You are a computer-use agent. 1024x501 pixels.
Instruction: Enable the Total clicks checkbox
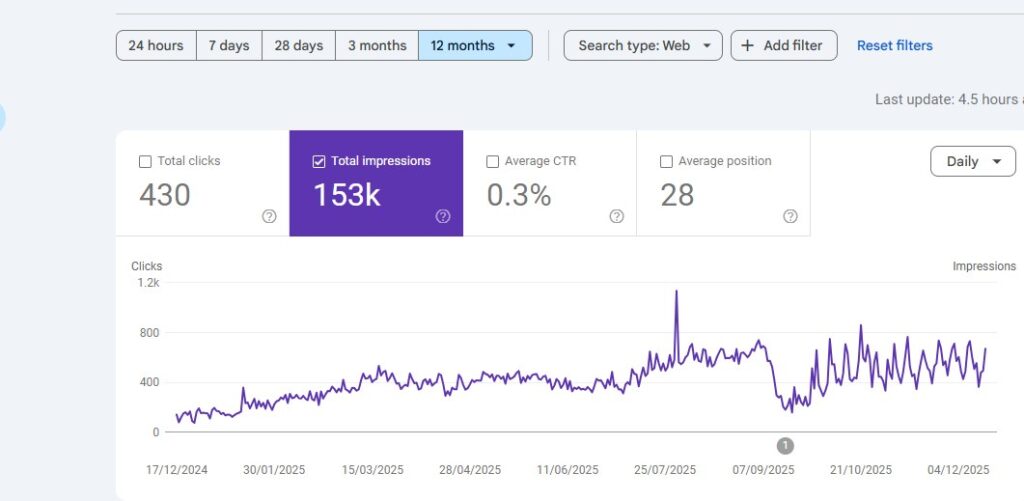click(x=145, y=161)
